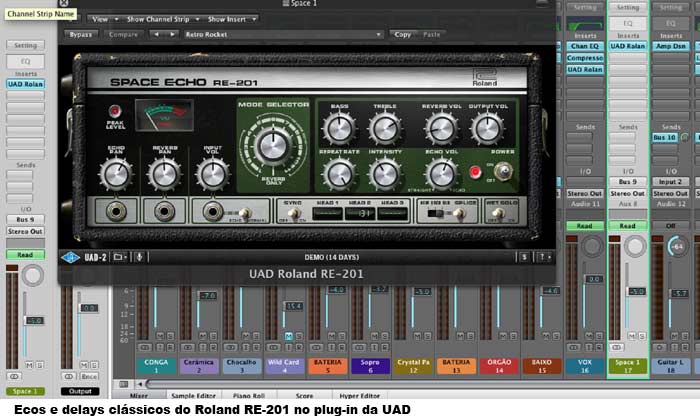Click the Read automation button on left strip
This screenshot has width=700, height=420.
coord(25,255)
